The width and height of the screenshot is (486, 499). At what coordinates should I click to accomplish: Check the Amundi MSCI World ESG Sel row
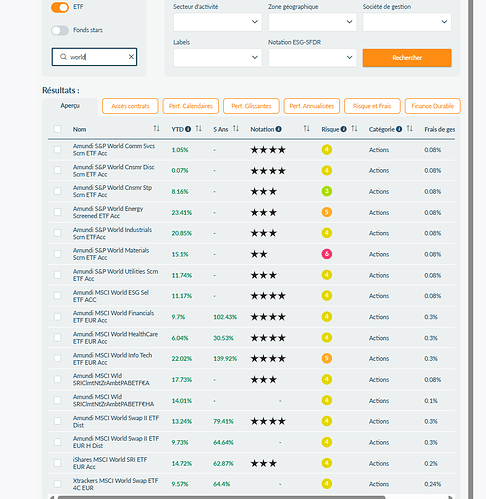[x=58, y=296]
